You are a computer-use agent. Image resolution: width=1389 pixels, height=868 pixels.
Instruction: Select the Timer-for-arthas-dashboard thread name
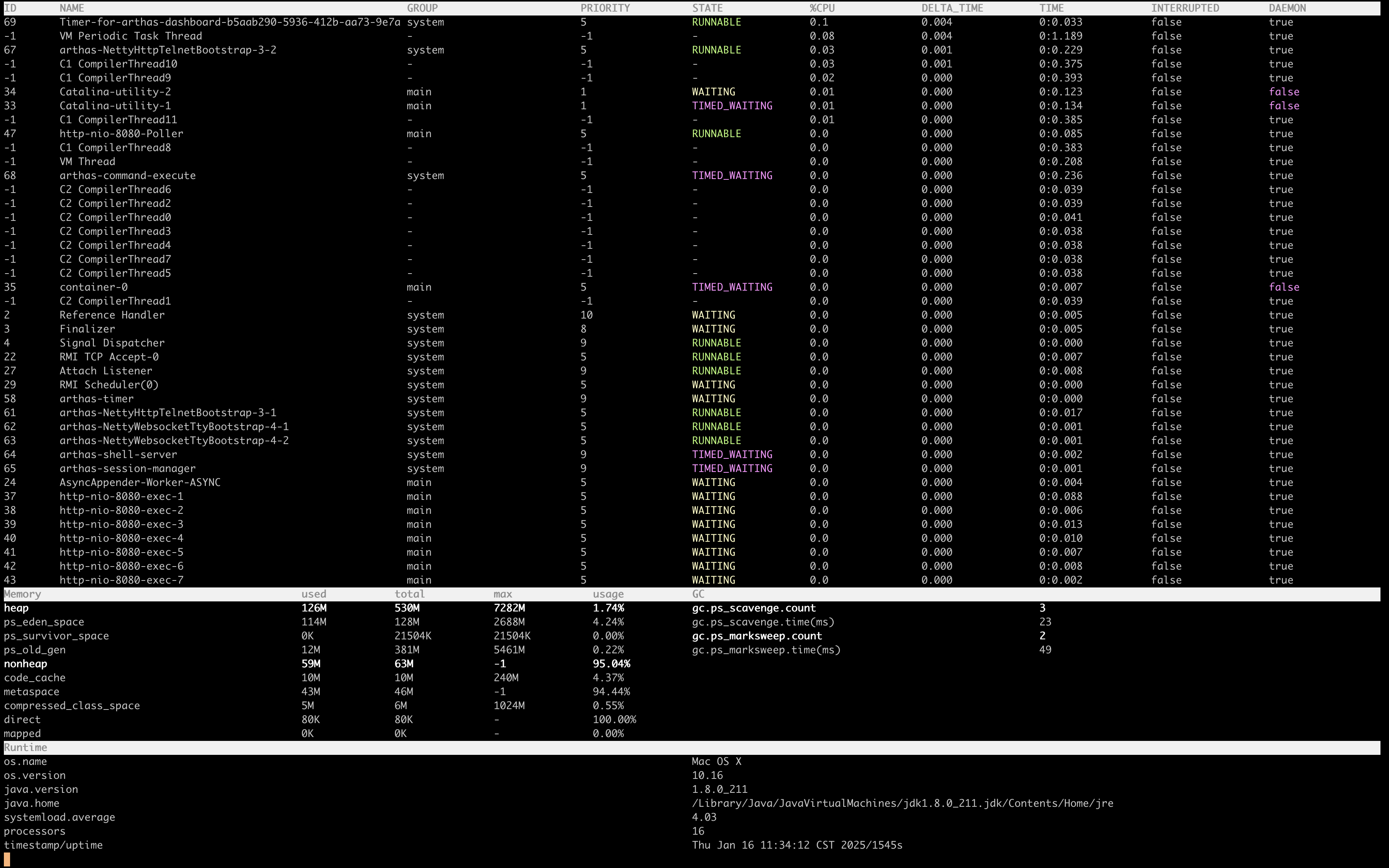point(229,22)
